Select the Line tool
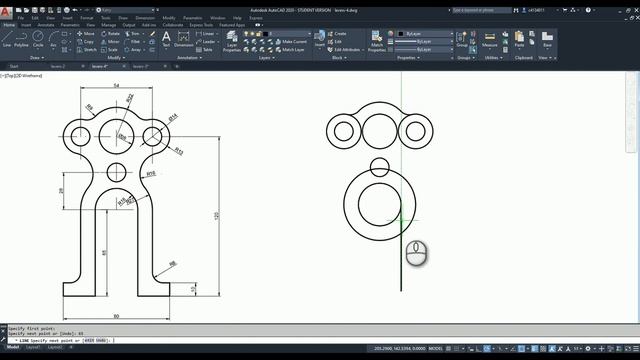This screenshot has height=360, width=640. [x=7, y=39]
